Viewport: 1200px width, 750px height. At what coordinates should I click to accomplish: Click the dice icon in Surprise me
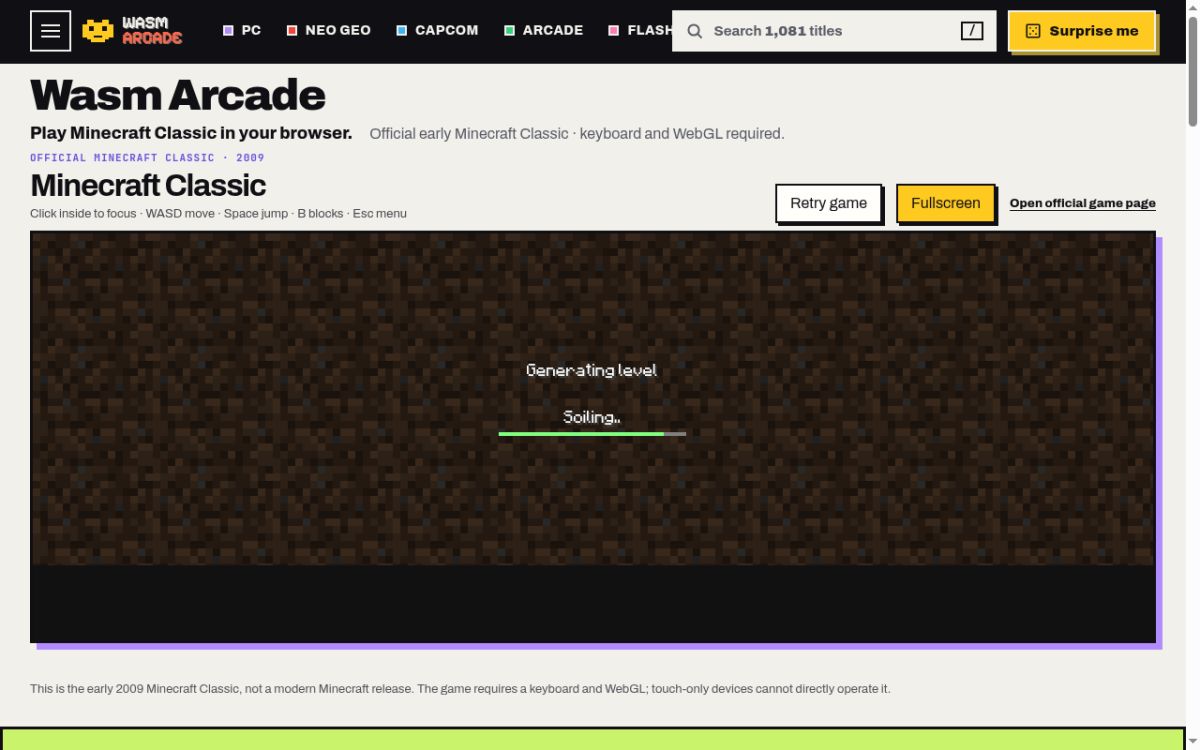point(1033,31)
